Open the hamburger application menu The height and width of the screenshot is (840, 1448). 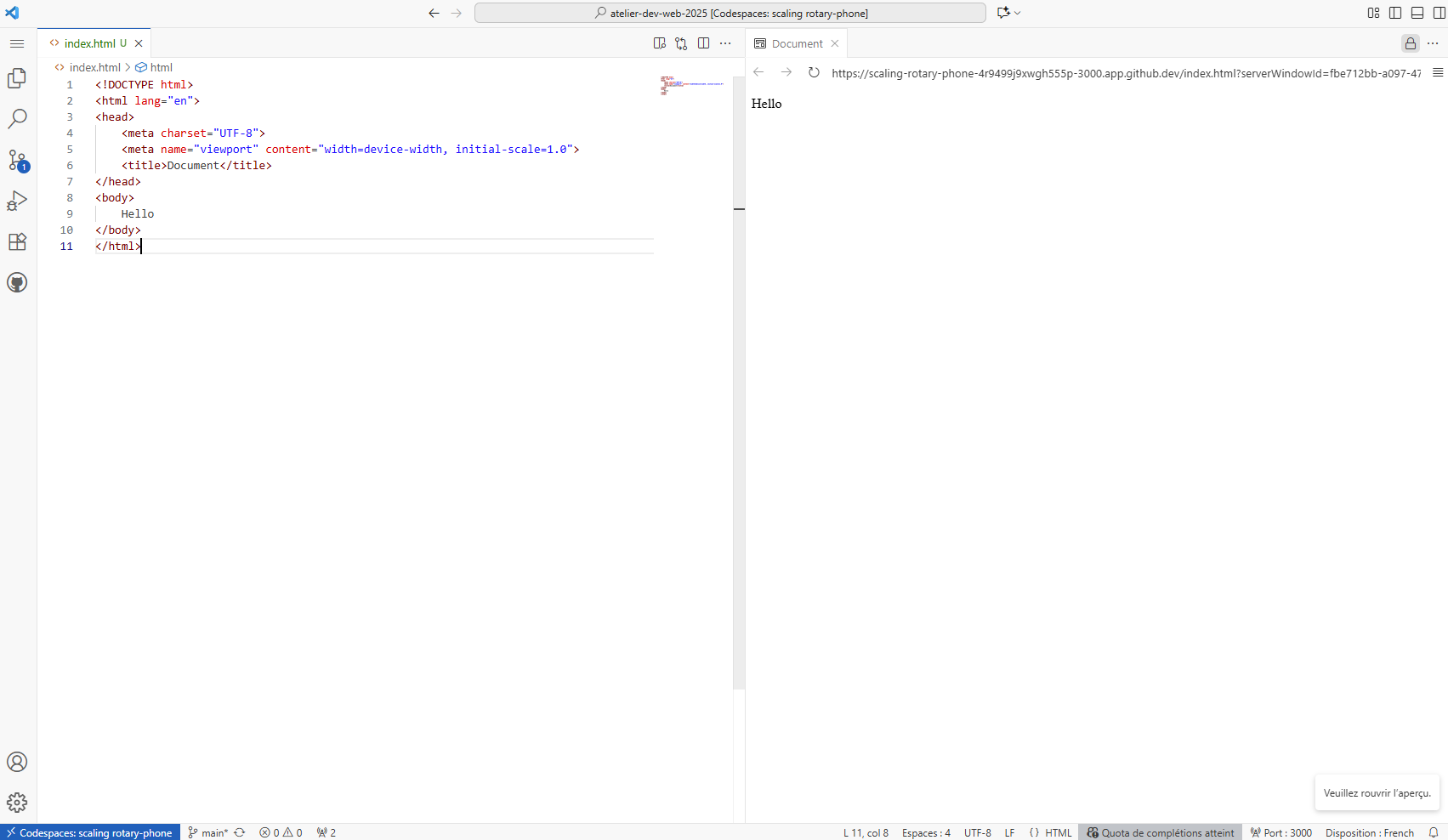click(x=17, y=43)
